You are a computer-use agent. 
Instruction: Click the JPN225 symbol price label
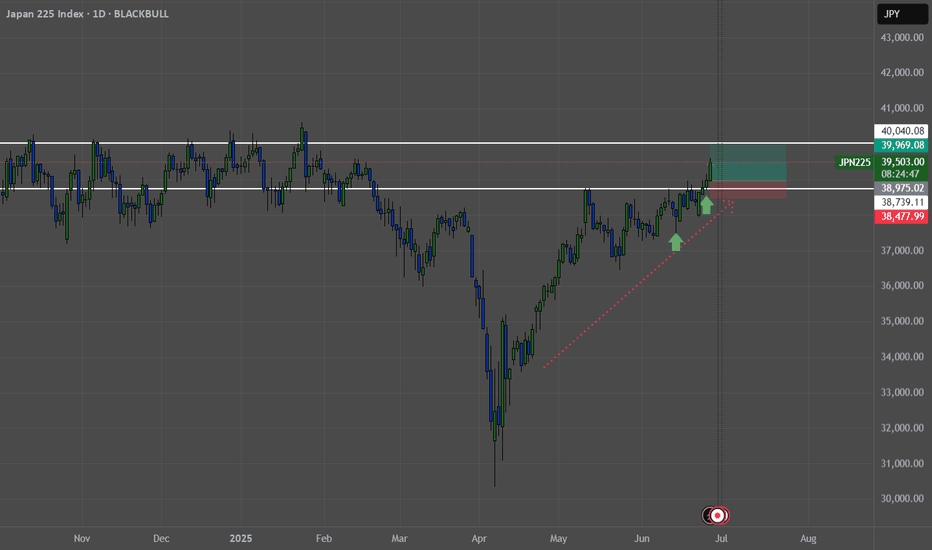pos(854,162)
